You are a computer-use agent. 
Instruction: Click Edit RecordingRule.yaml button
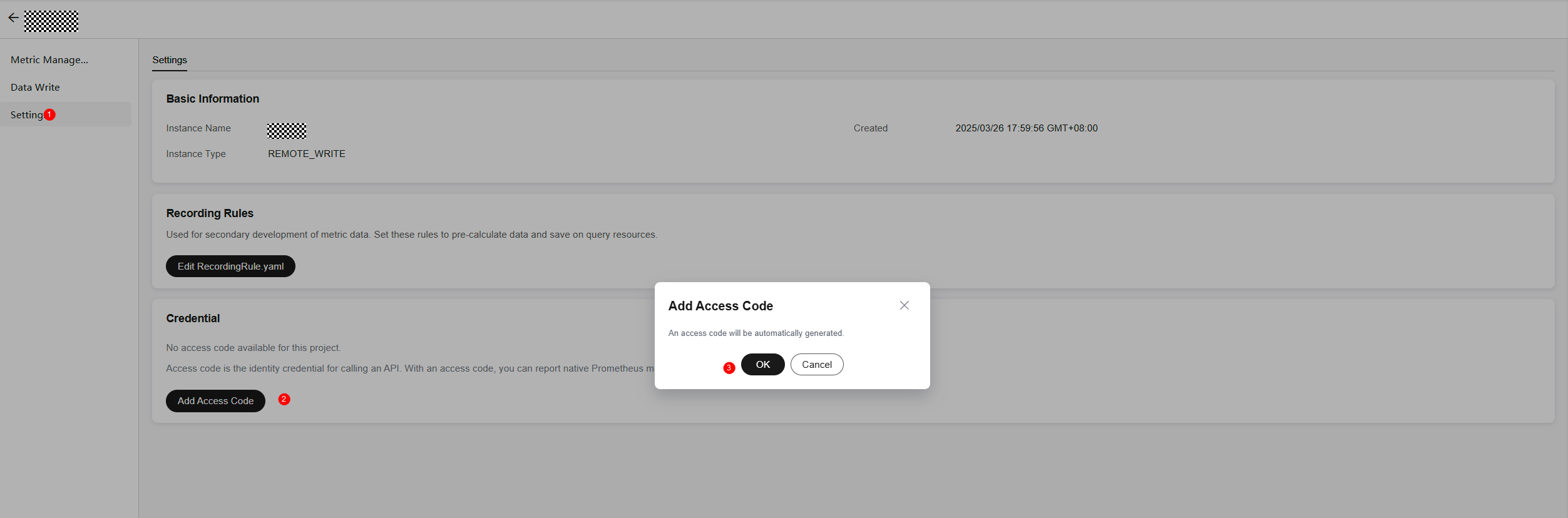coord(230,267)
